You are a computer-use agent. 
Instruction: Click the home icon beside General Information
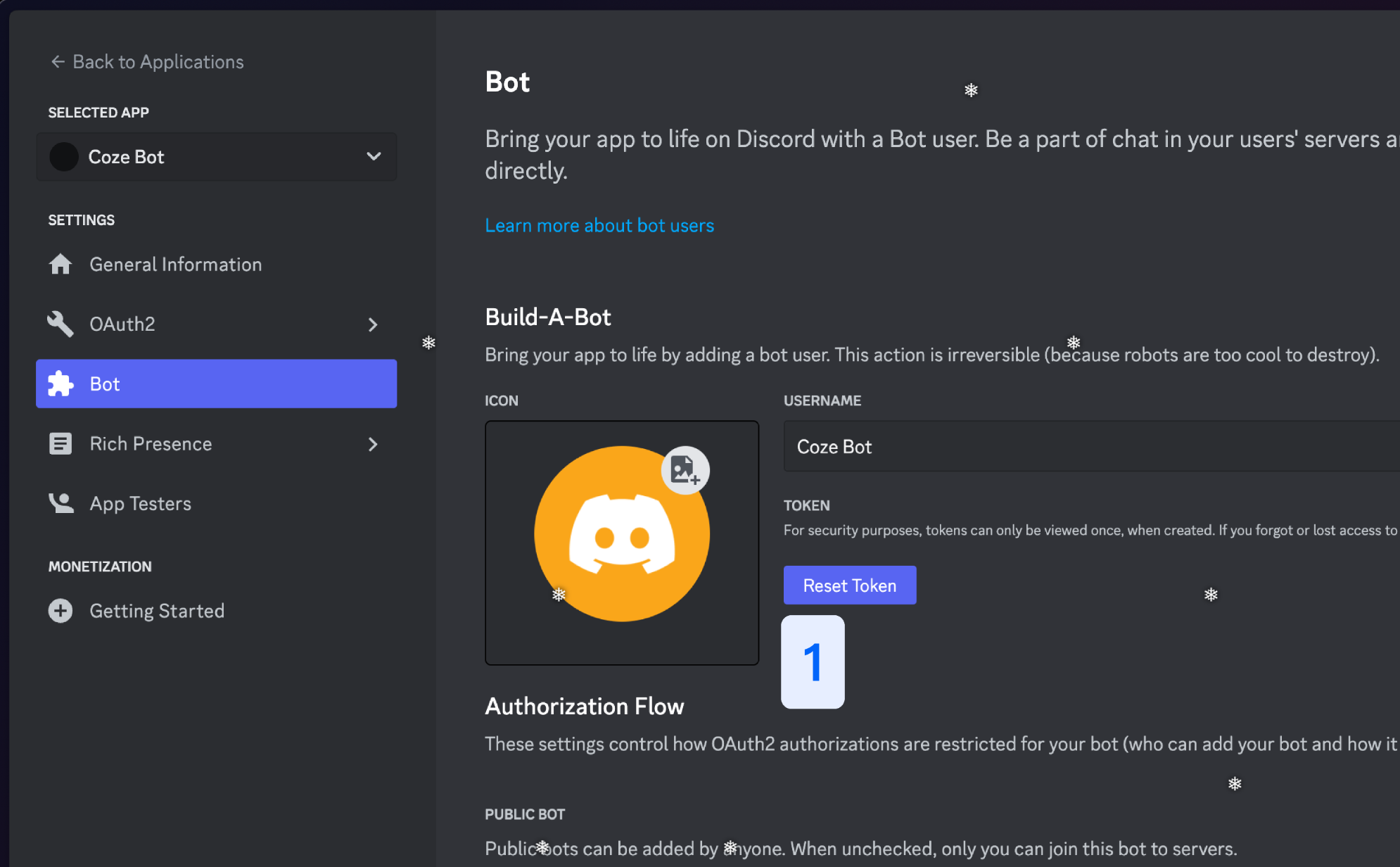pos(61,265)
